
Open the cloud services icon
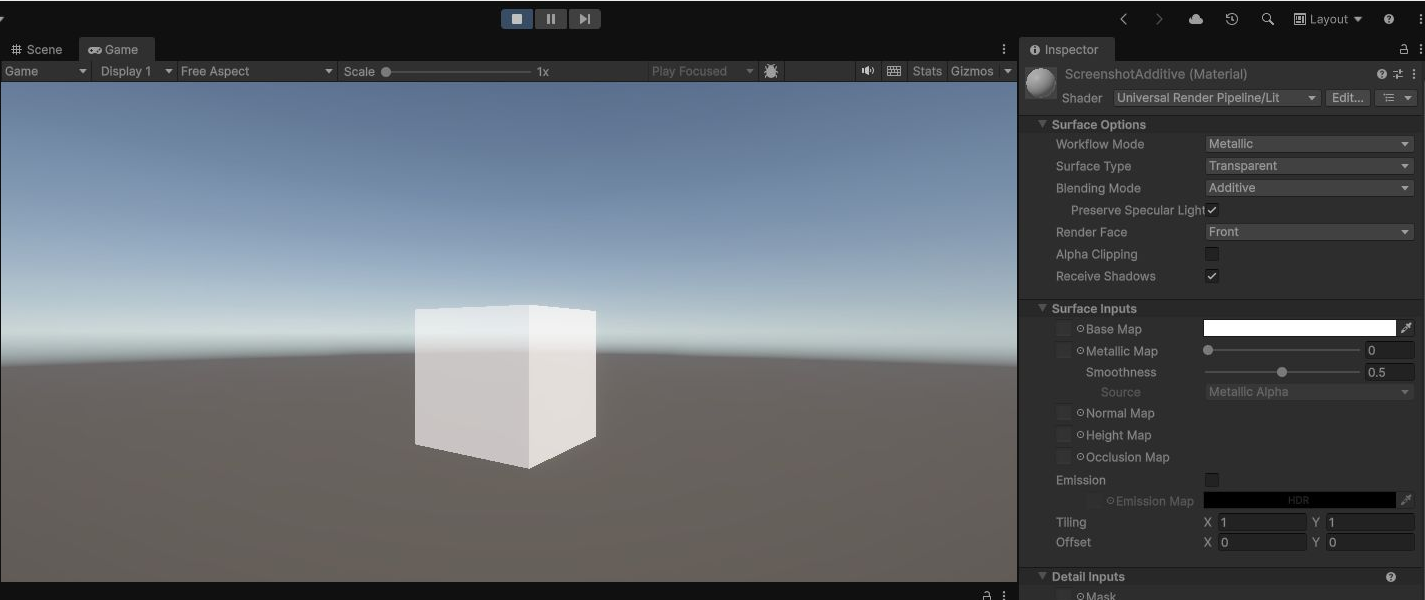[x=1196, y=19]
